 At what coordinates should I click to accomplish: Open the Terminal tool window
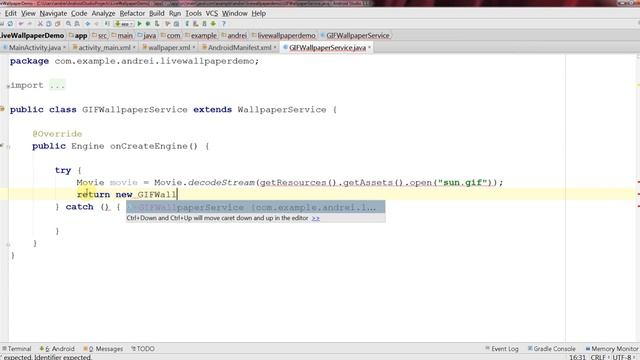17,349
